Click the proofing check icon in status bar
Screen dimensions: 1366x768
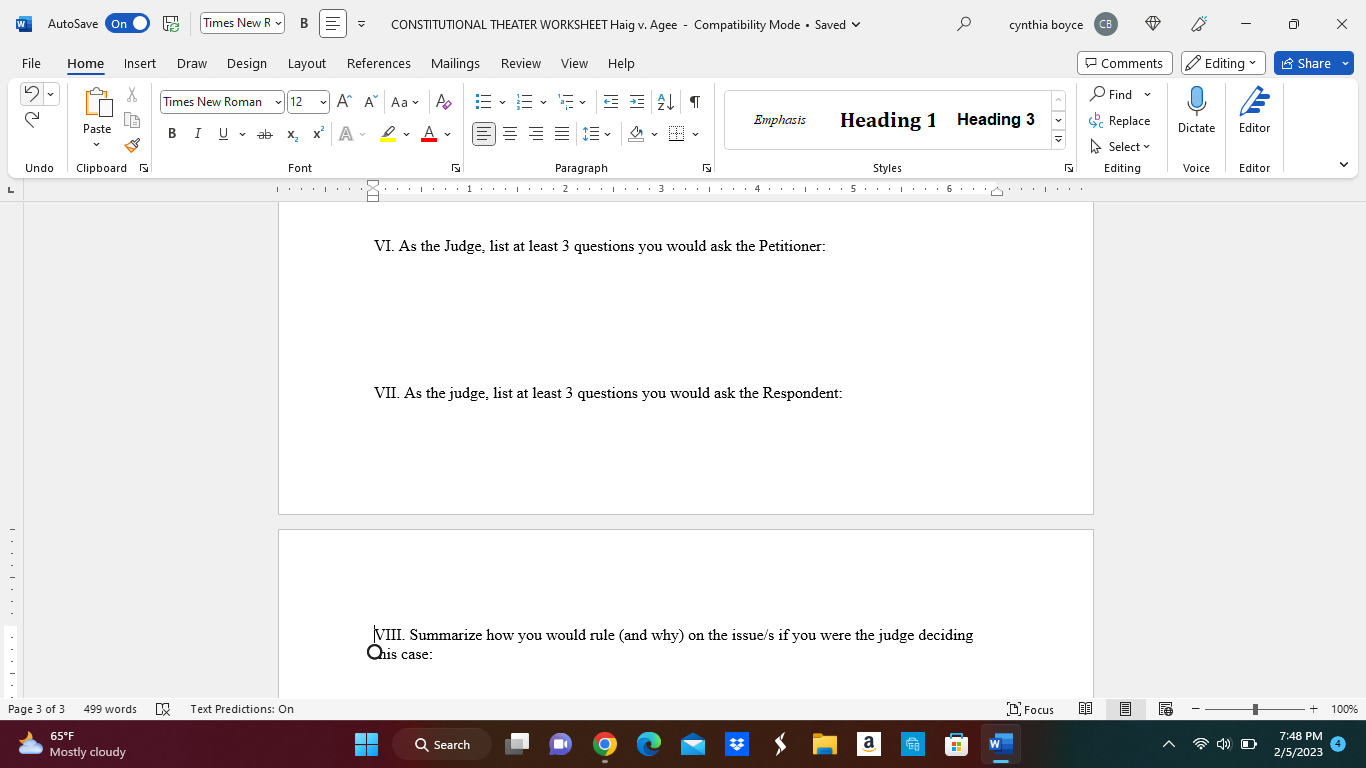(x=163, y=709)
